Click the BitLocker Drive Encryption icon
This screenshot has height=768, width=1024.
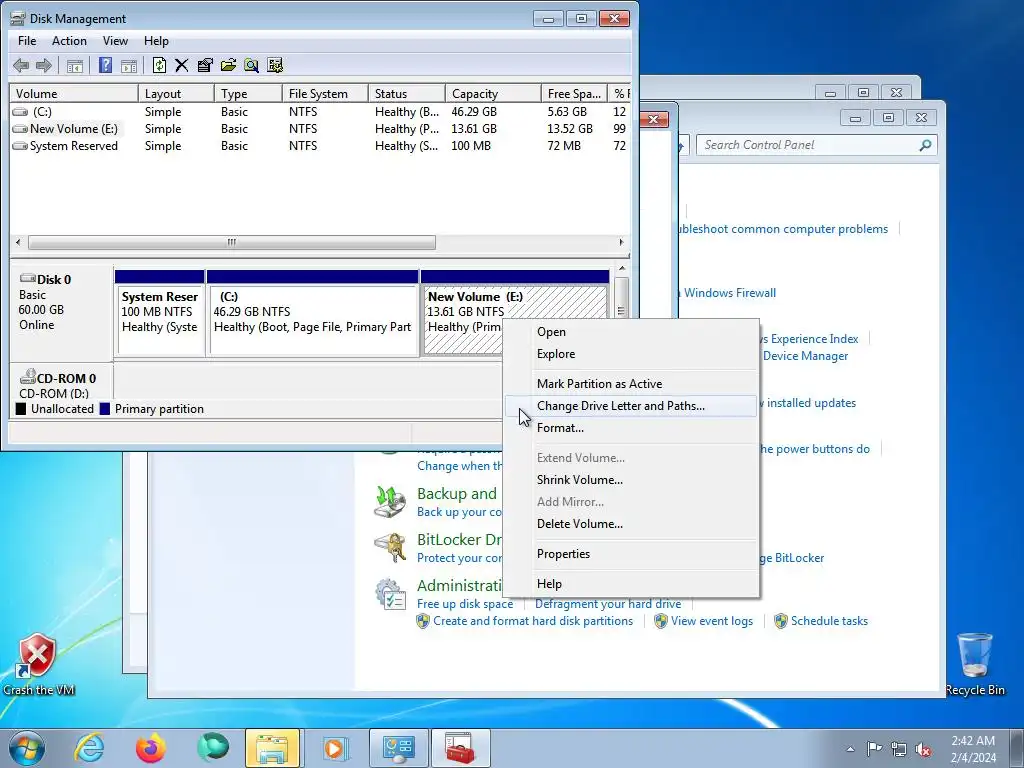tap(391, 547)
